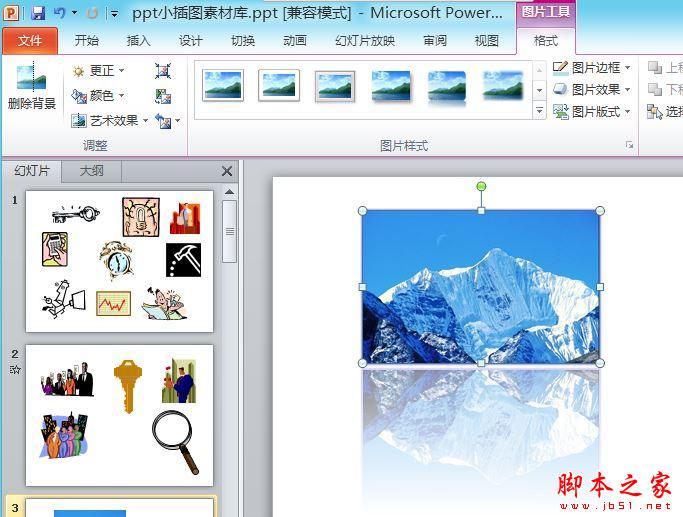Click the slide pane scrollbar thumb
Image resolution: width=683 pixels, height=517 pixels.
click(230, 231)
